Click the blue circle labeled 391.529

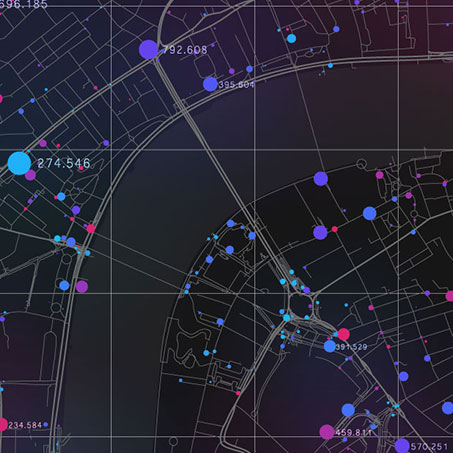click(330, 346)
